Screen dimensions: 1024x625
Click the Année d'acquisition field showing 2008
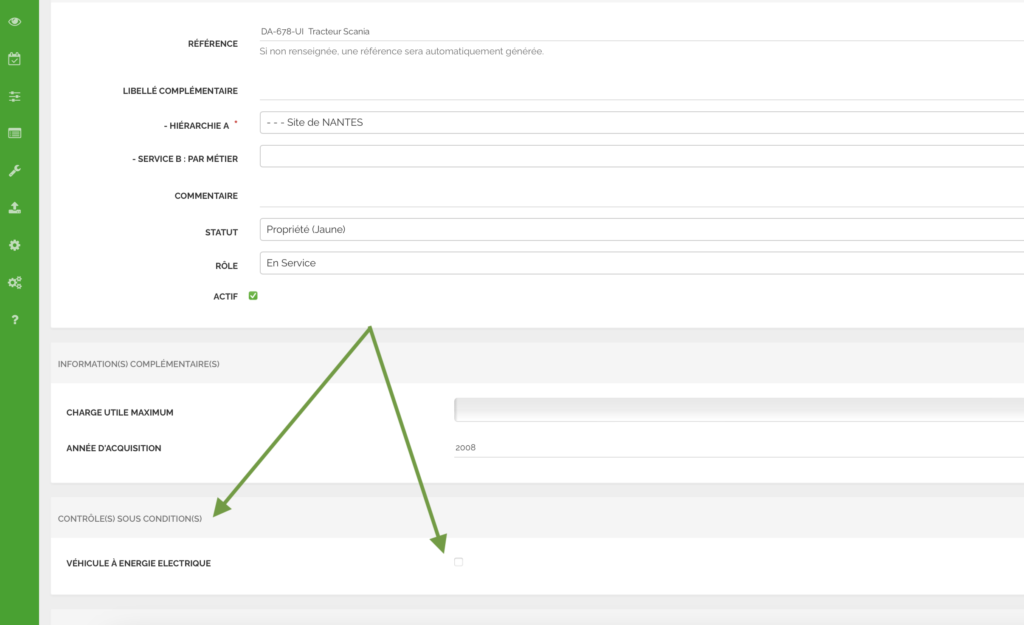(738, 448)
